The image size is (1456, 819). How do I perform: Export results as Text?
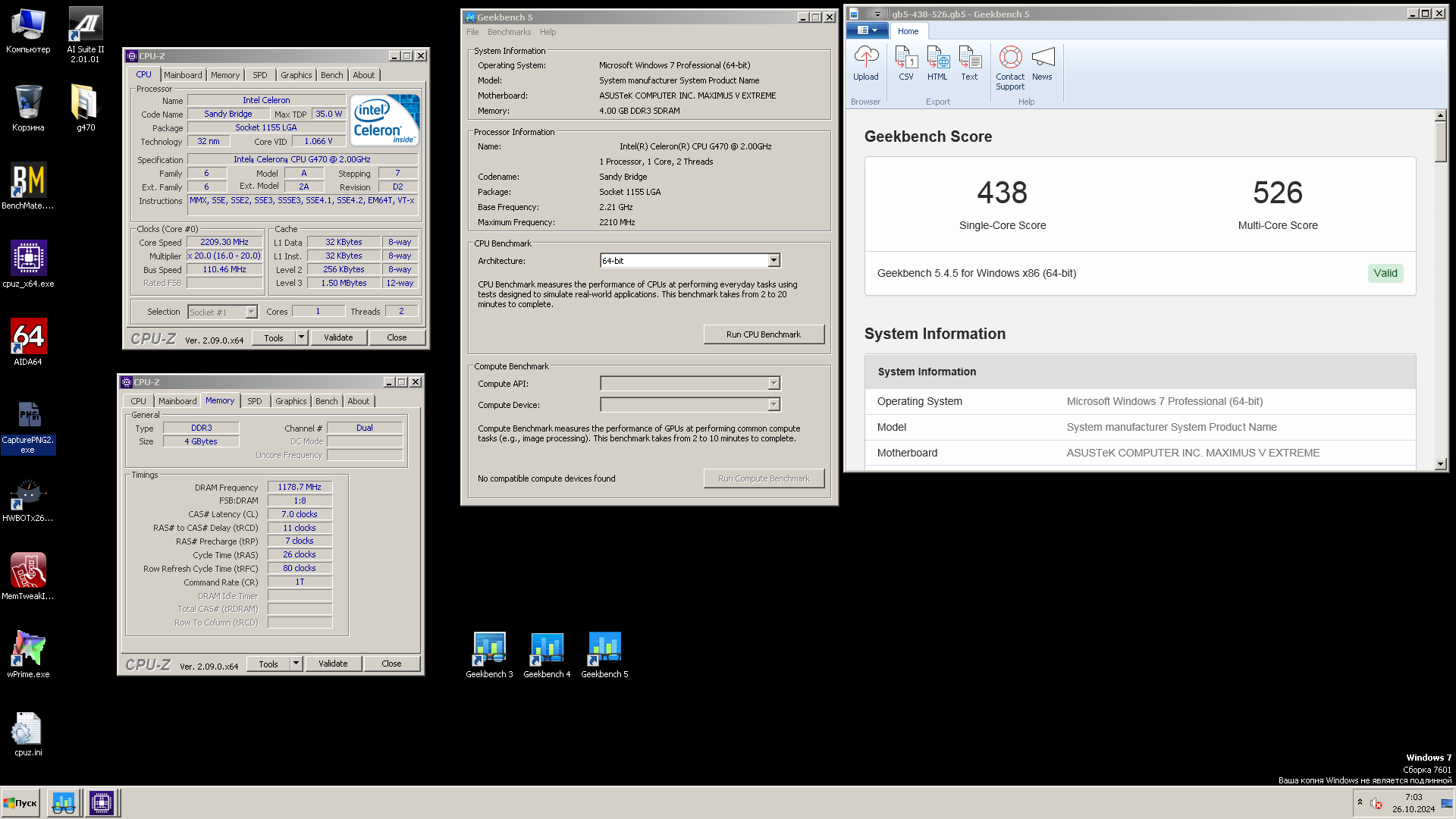(x=969, y=63)
